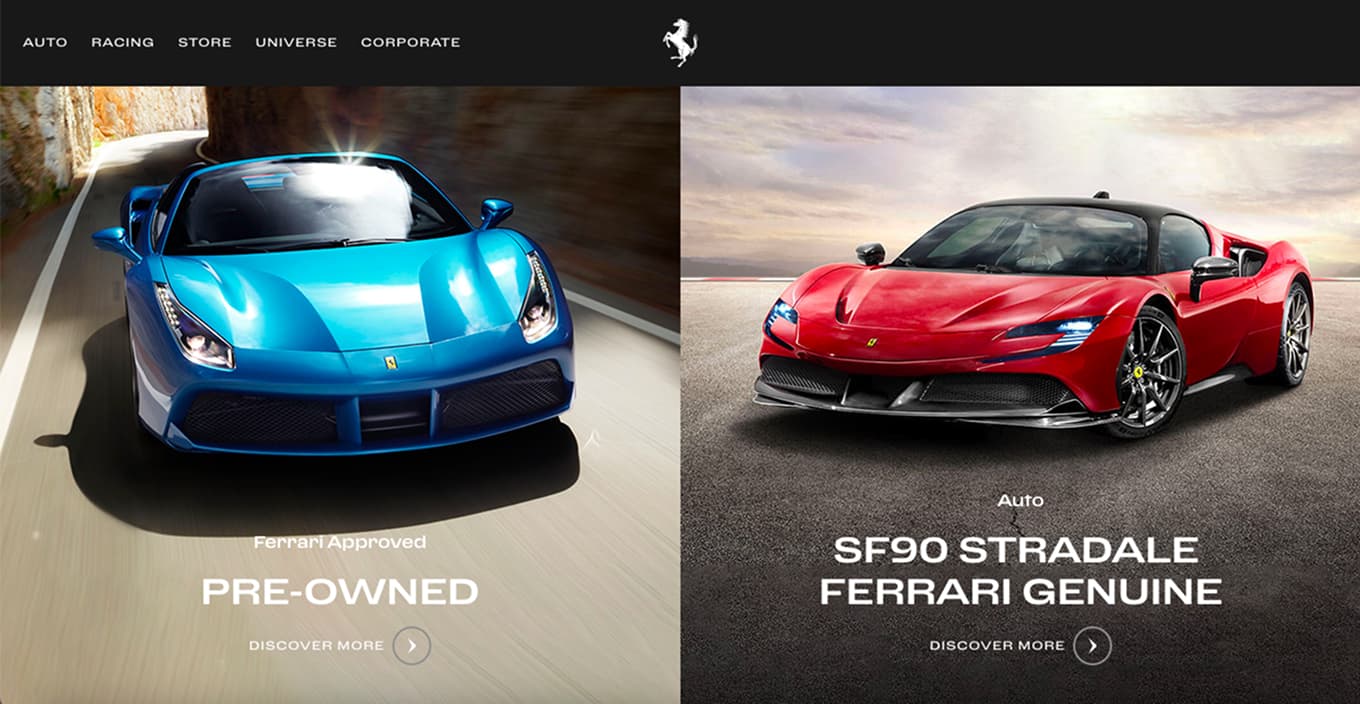This screenshot has height=704, width=1360.
Task: Follow the Discover More link under Pre-Owned
Action: pyautogui.click(x=316, y=646)
